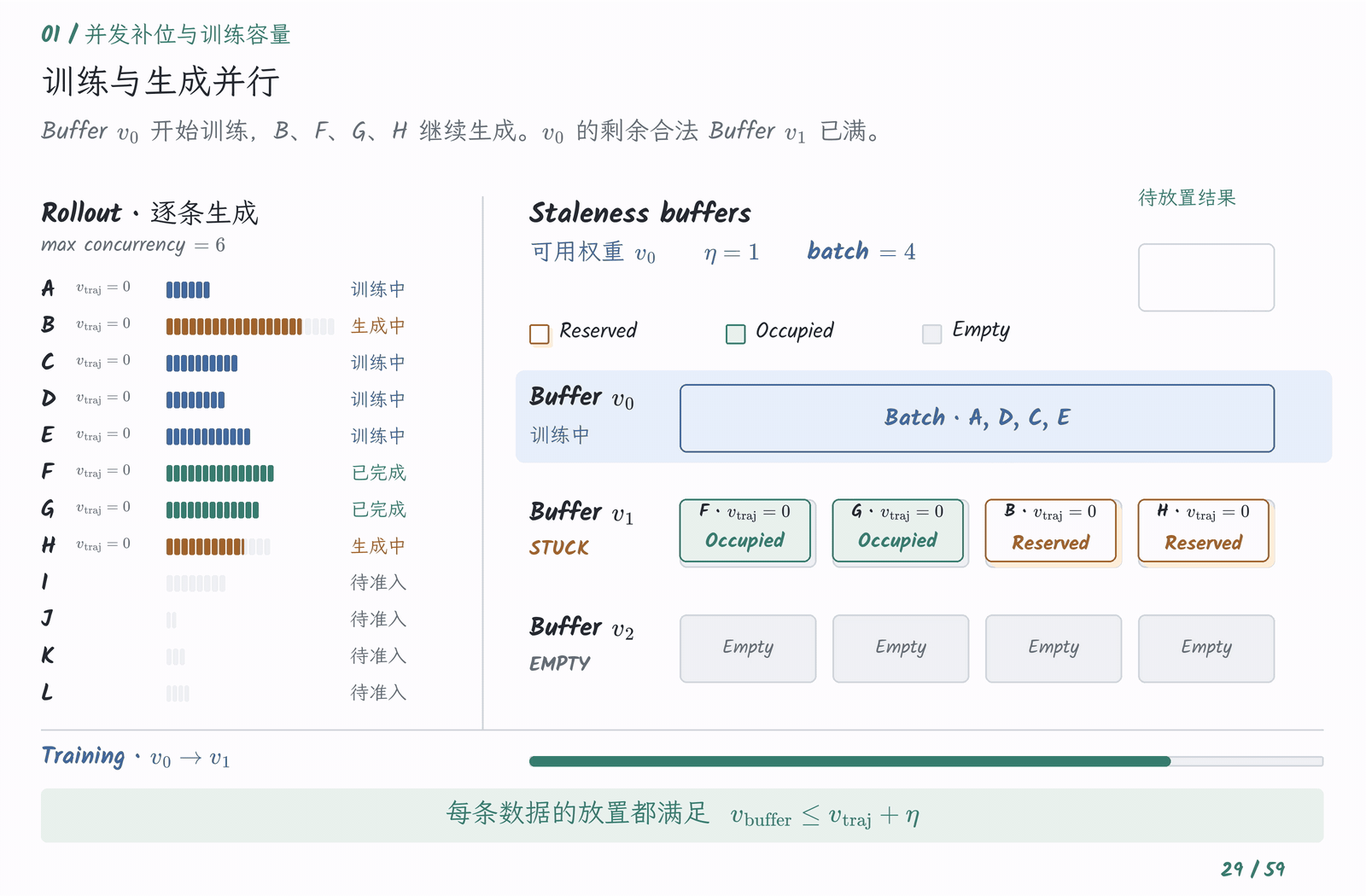Click rollout bar of row C
The height and width of the screenshot is (896, 1366).
tap(201, 364)
